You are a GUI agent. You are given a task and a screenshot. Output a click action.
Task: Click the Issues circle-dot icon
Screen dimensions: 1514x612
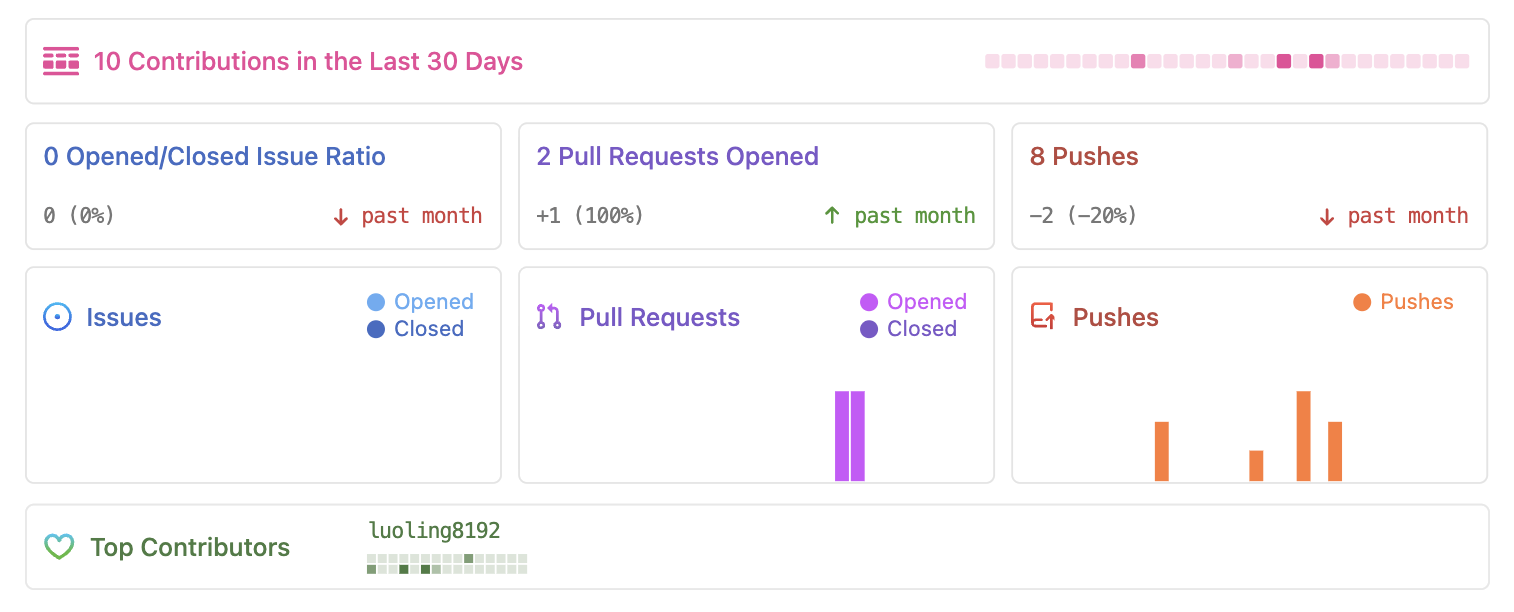point(58,318)
